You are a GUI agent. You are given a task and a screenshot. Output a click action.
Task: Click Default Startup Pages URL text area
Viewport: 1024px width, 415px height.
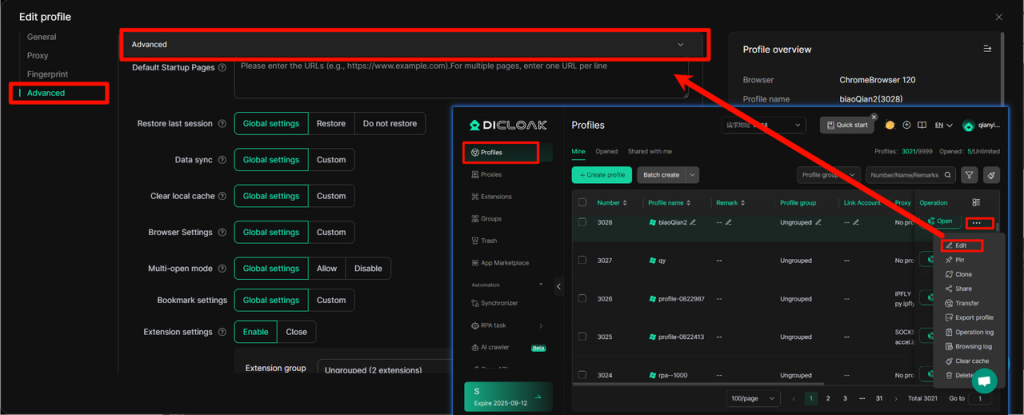click(461, 78)
